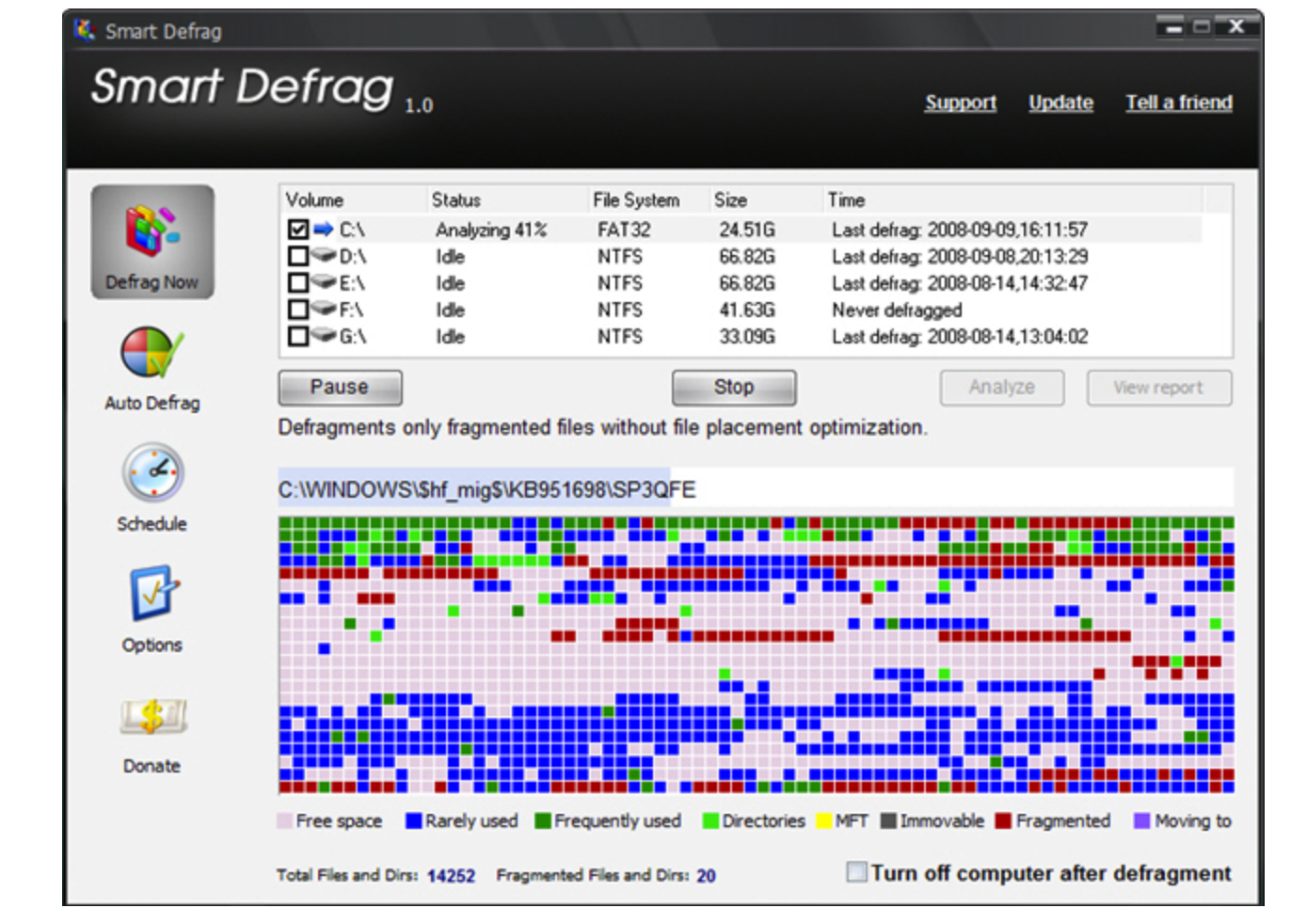Click the Frequently used green legend swatch

pos(542,820)
